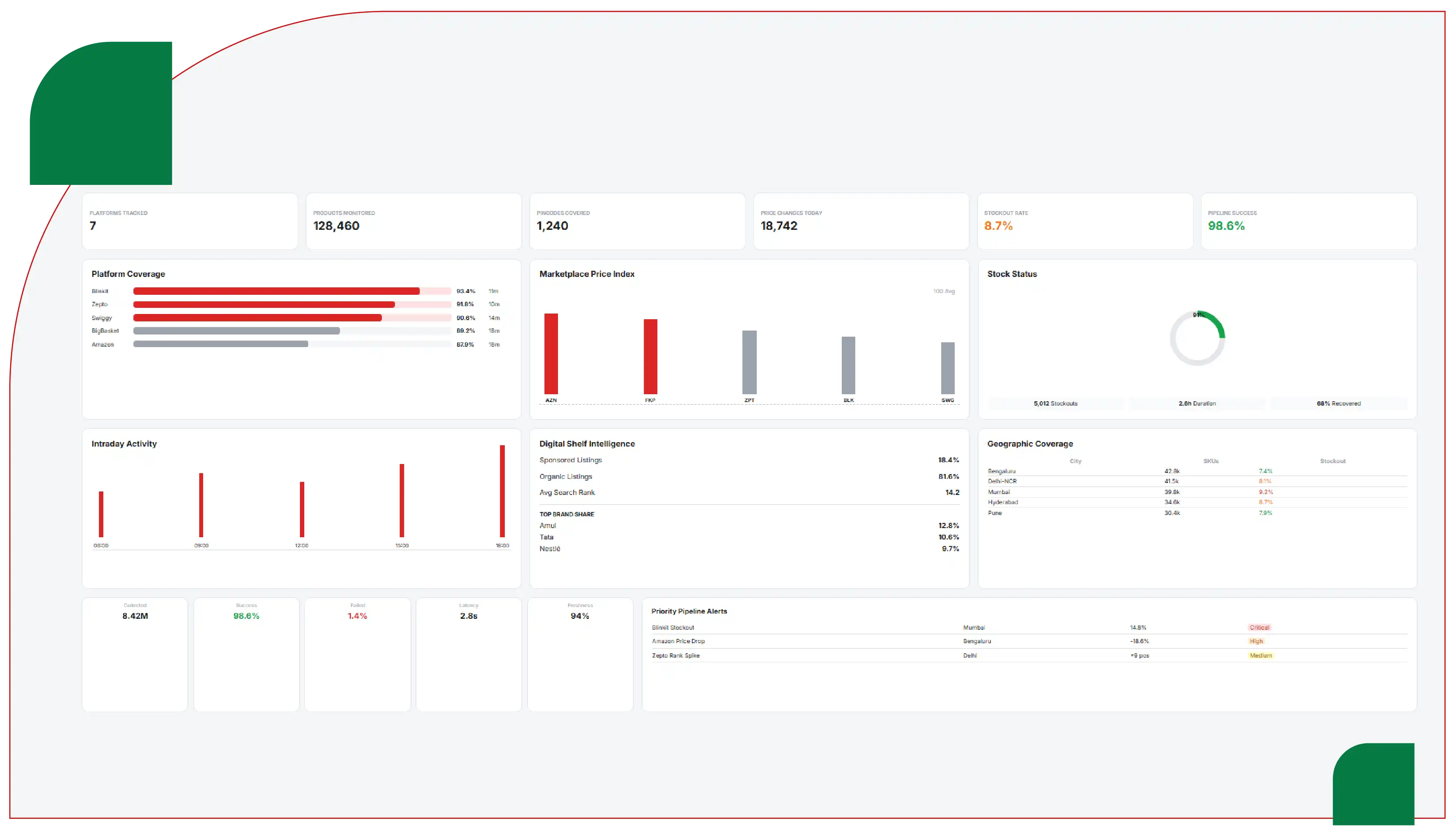Viewport: 1456px width, 829px height.
Task: Select the ZPT bar in the price chart
Action: (749, 362)
